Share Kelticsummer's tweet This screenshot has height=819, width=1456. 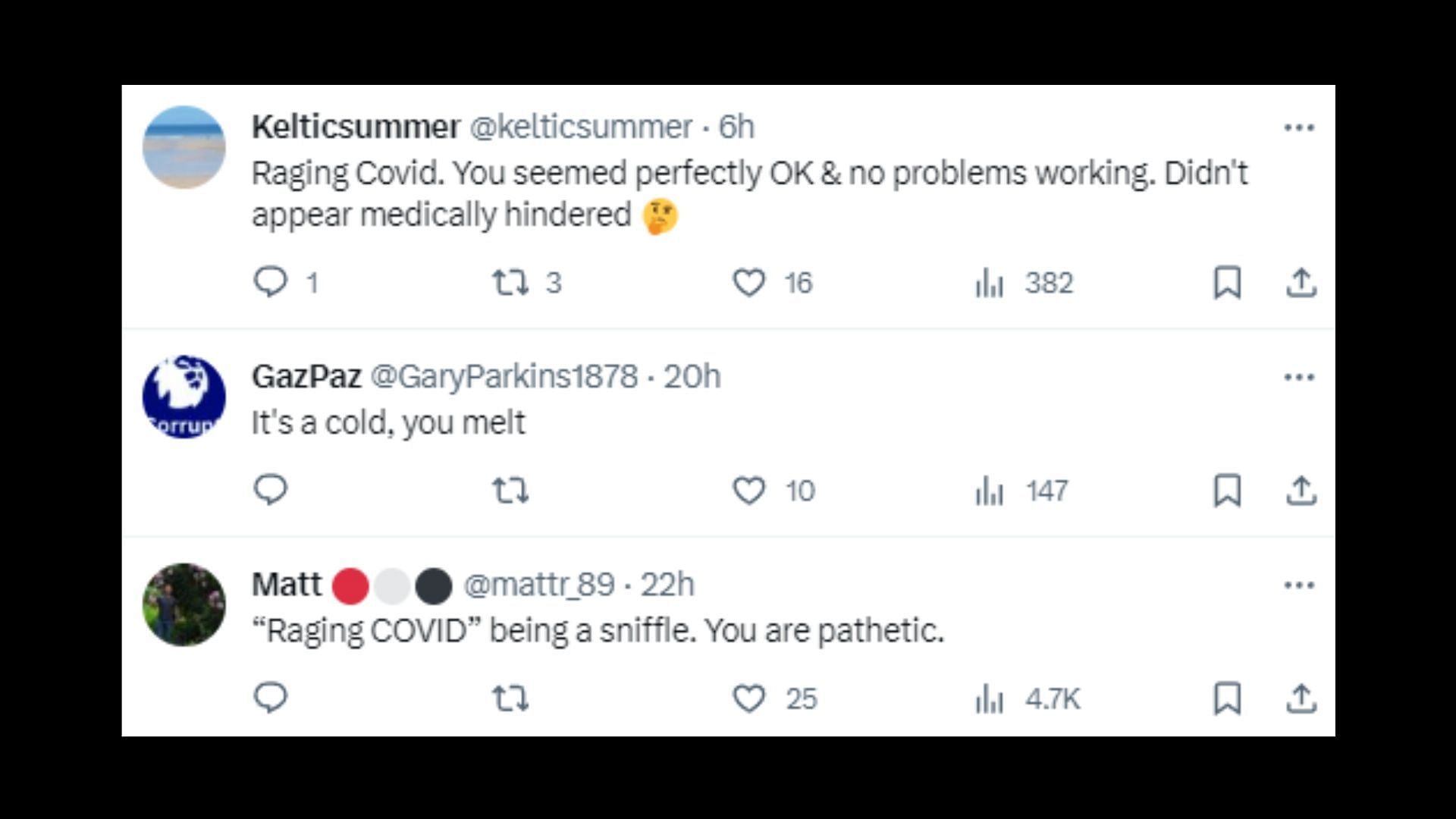pyautogui.click(x=1301, y=282)
